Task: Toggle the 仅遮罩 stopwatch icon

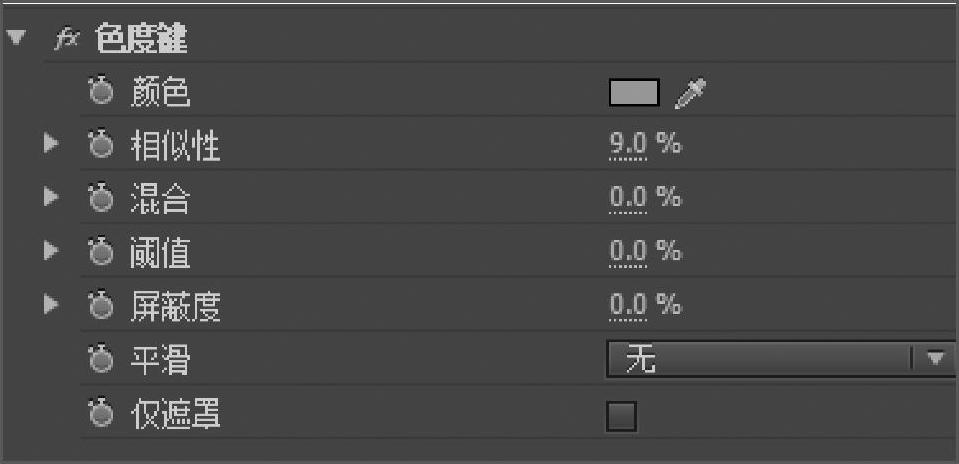Action: [100, 413]
